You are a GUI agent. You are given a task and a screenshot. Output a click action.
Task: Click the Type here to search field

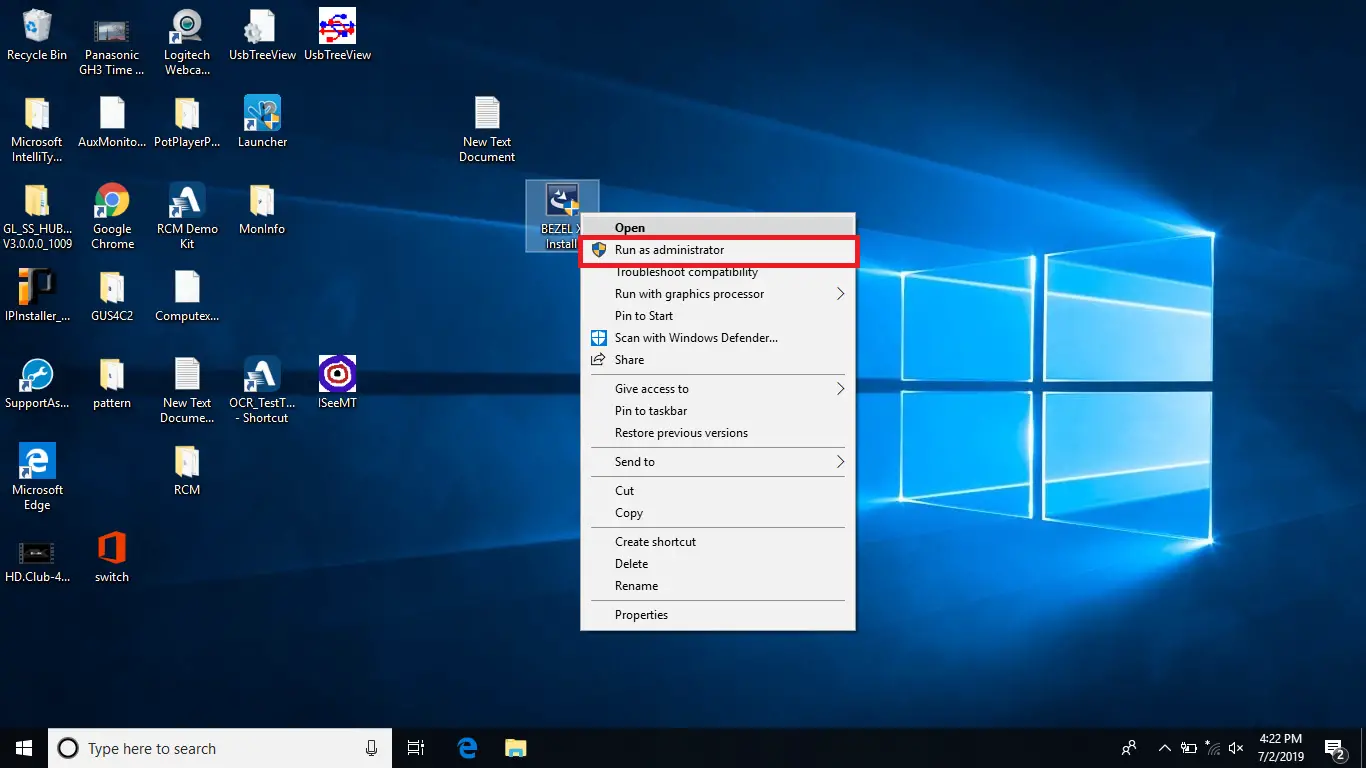click(x=200, y=747)
